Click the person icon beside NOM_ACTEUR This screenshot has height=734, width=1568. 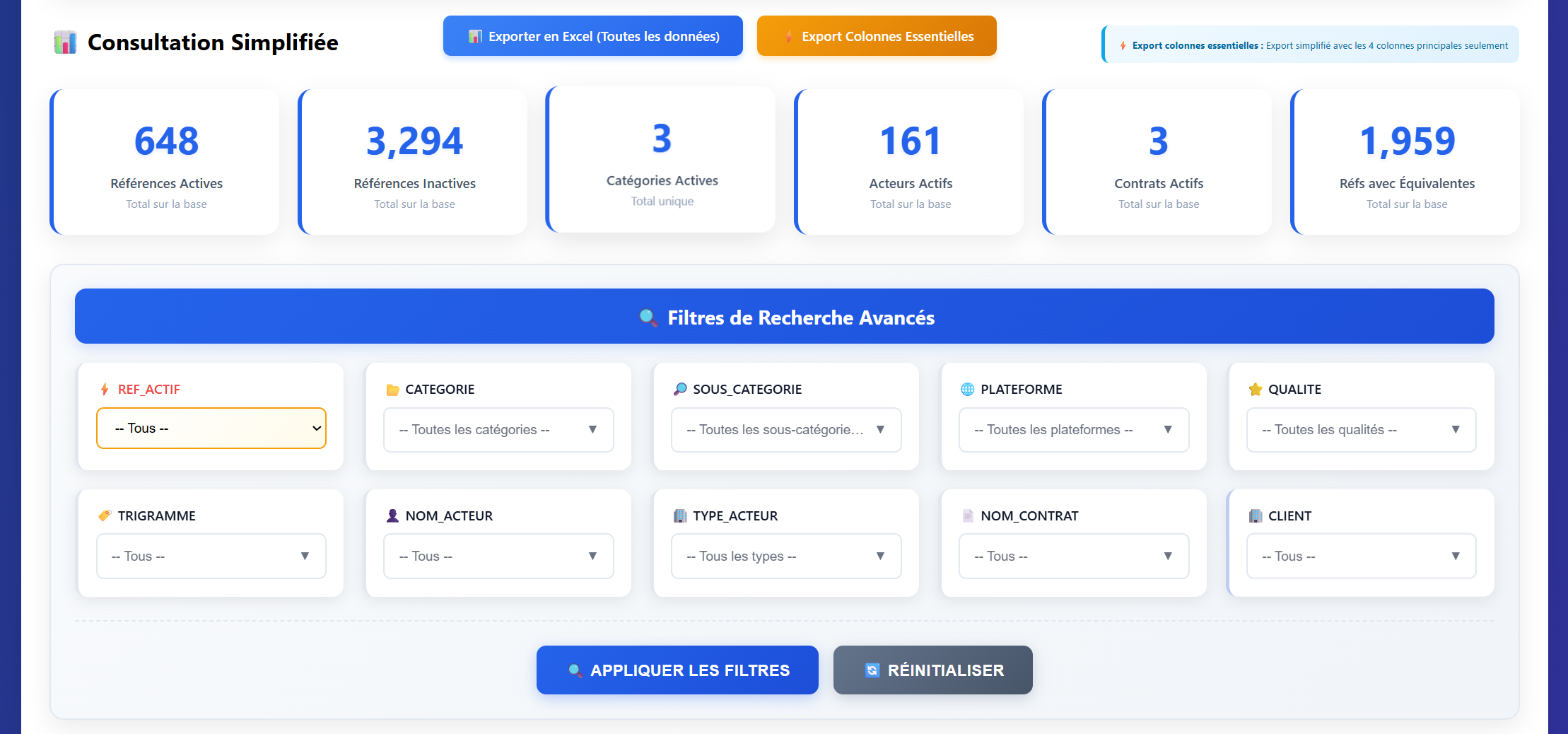click(393, 516)
